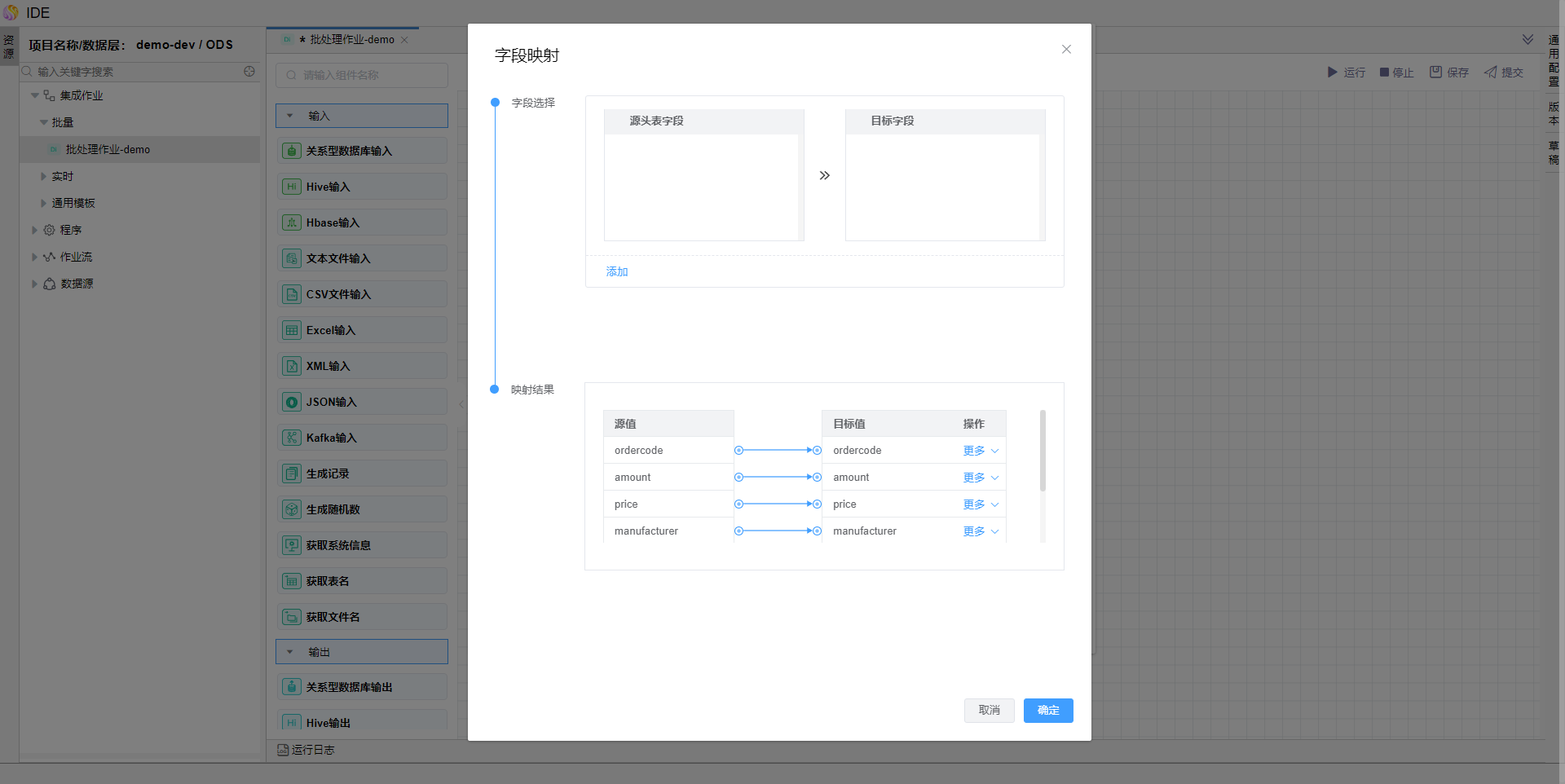Click the submit (提交) paper plane icon
The height and width of the screenshot is (784, 1565).
[x=1491, y=73]
